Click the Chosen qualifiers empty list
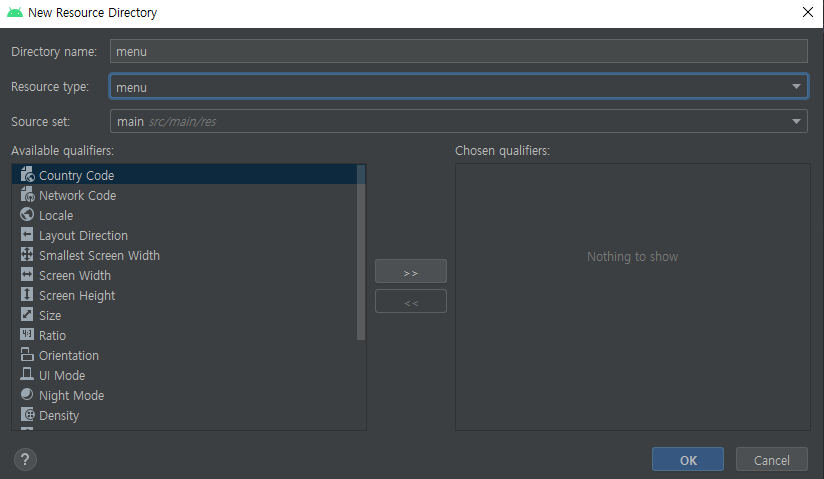 pos(633,297)
